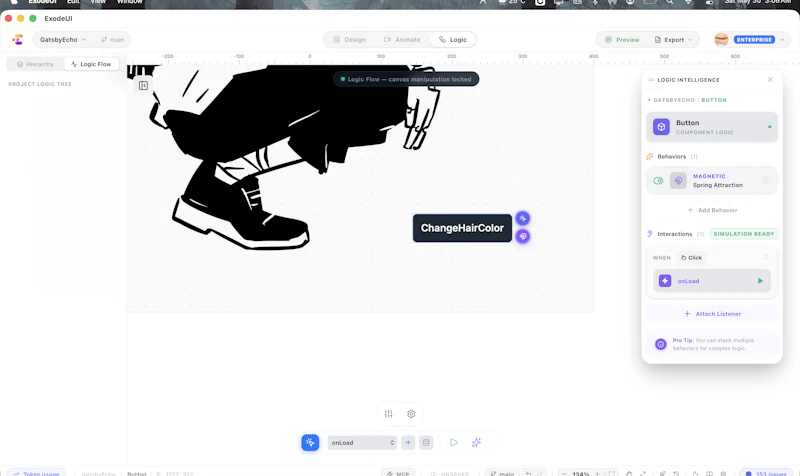Select the blue click-cursor interaction tool
The width and height of the screenshot is (800, 476).
[x=310, y=442]
